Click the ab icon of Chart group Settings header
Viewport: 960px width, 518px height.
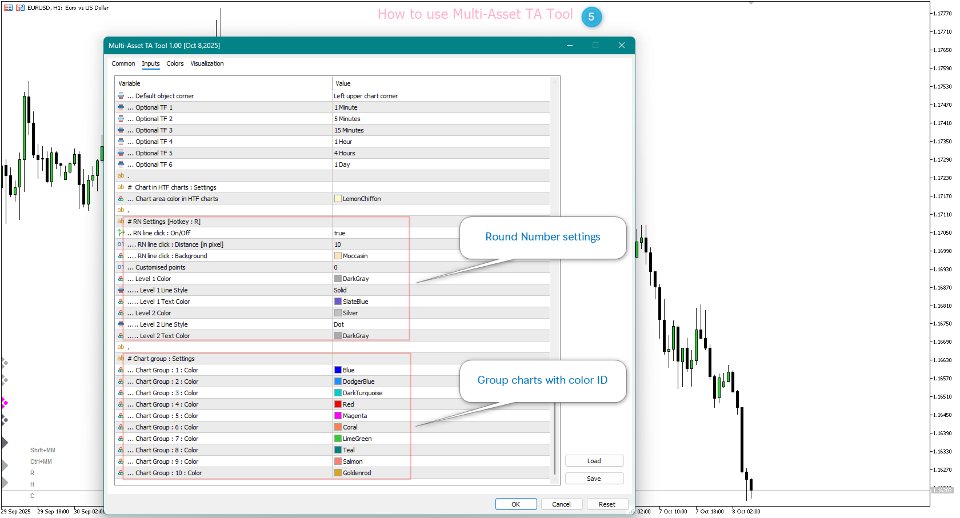pyautogui.click(x=121, y=359)
